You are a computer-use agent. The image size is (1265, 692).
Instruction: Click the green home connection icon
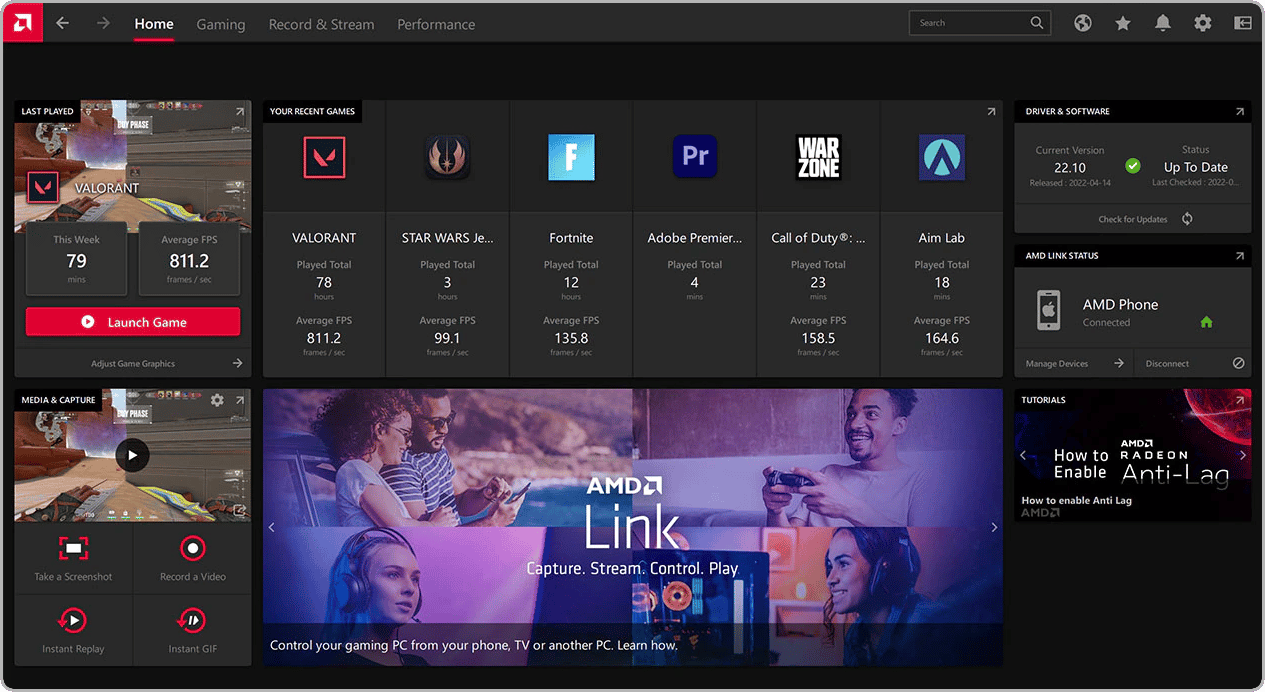coord(1206,322)
